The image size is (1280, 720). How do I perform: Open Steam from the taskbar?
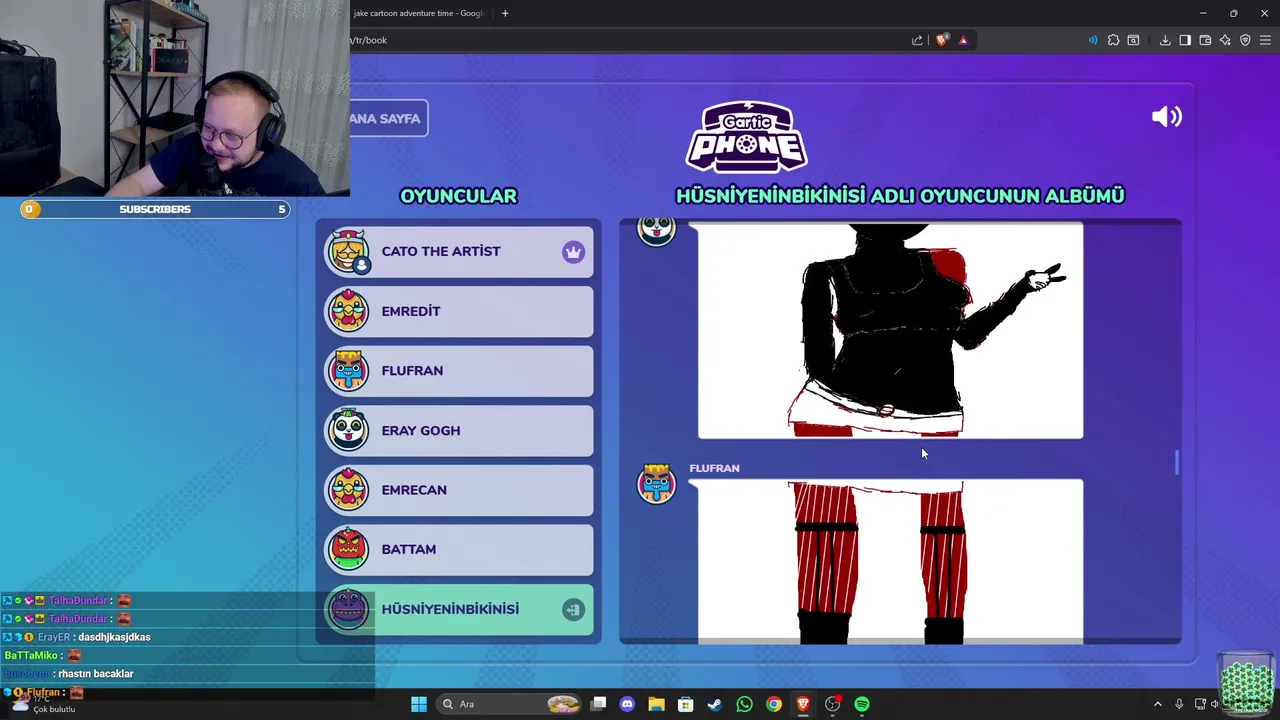tap(714, 704)
